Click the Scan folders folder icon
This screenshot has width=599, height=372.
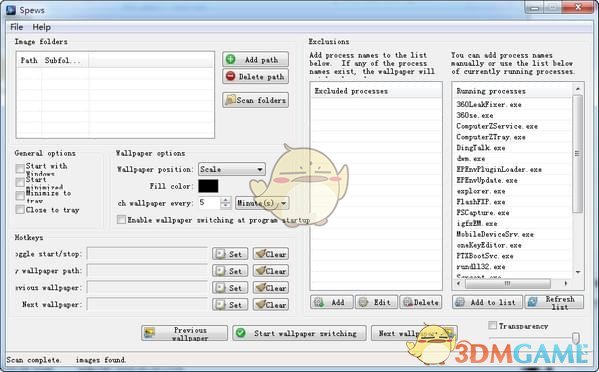230,100
